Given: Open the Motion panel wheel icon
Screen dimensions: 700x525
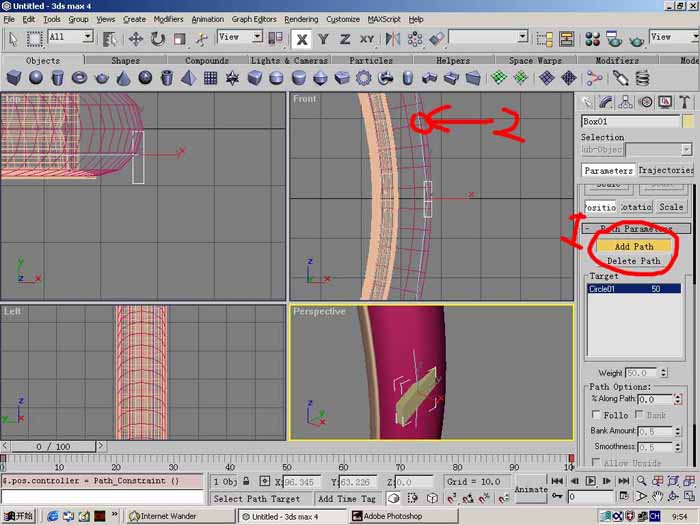Looking at the screenshot, I should click(646, 102).
